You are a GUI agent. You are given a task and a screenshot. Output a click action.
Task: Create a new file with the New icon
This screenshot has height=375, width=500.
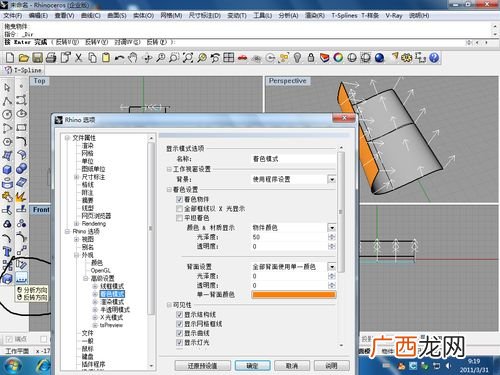pos(10,58)
